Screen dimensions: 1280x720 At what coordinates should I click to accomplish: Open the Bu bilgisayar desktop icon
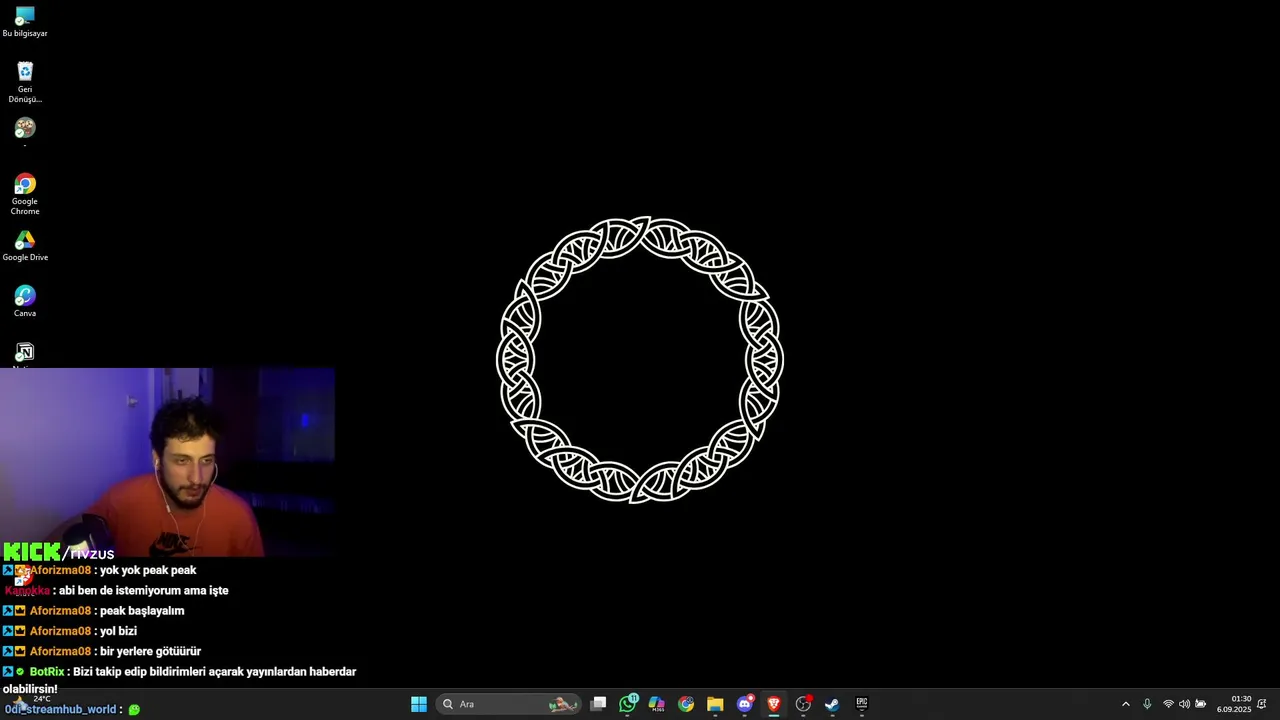(25, 22)
